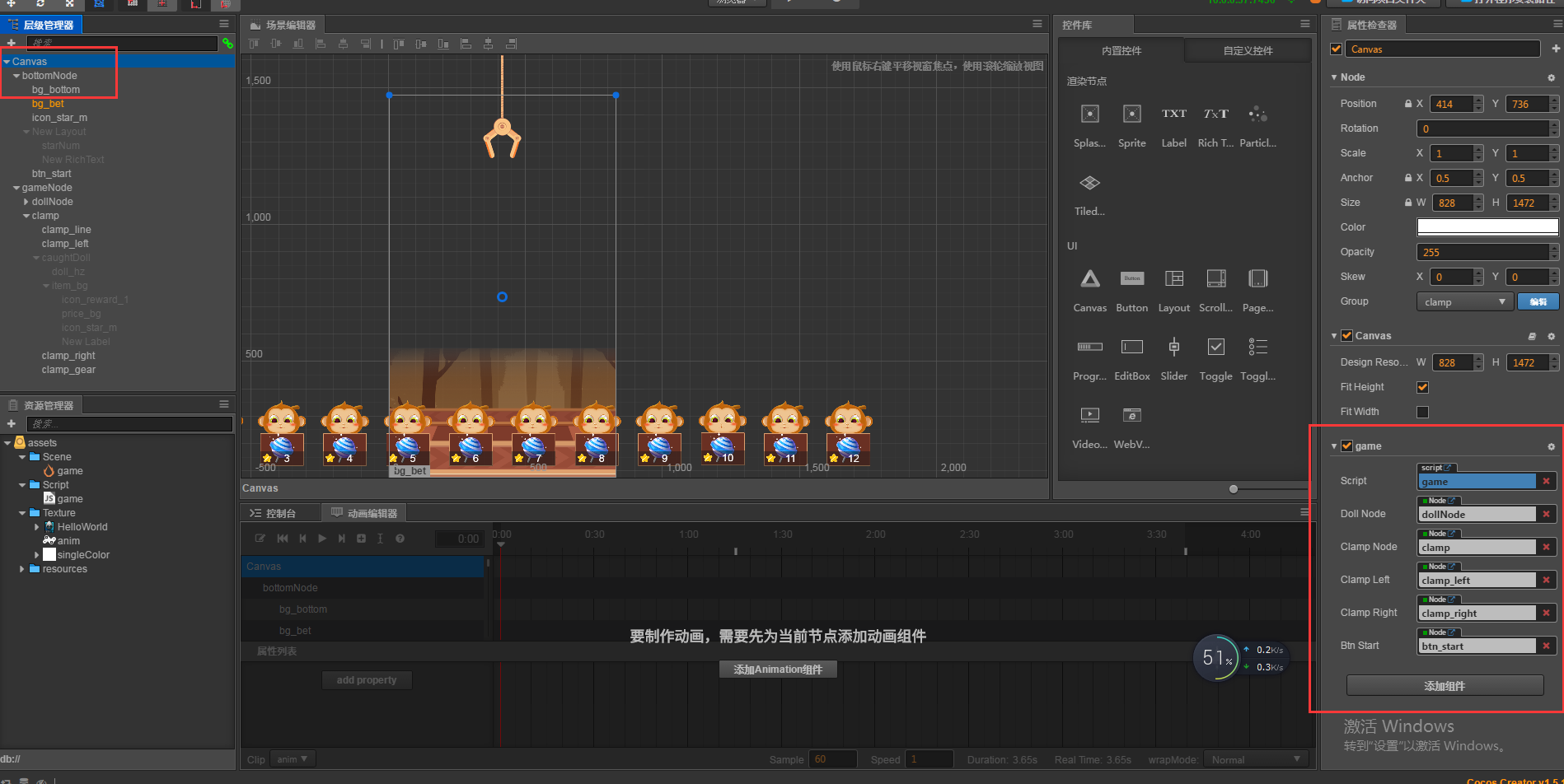Pick the Particle system widget icon
1564x784 pixels.
(x=1257, y=114)
